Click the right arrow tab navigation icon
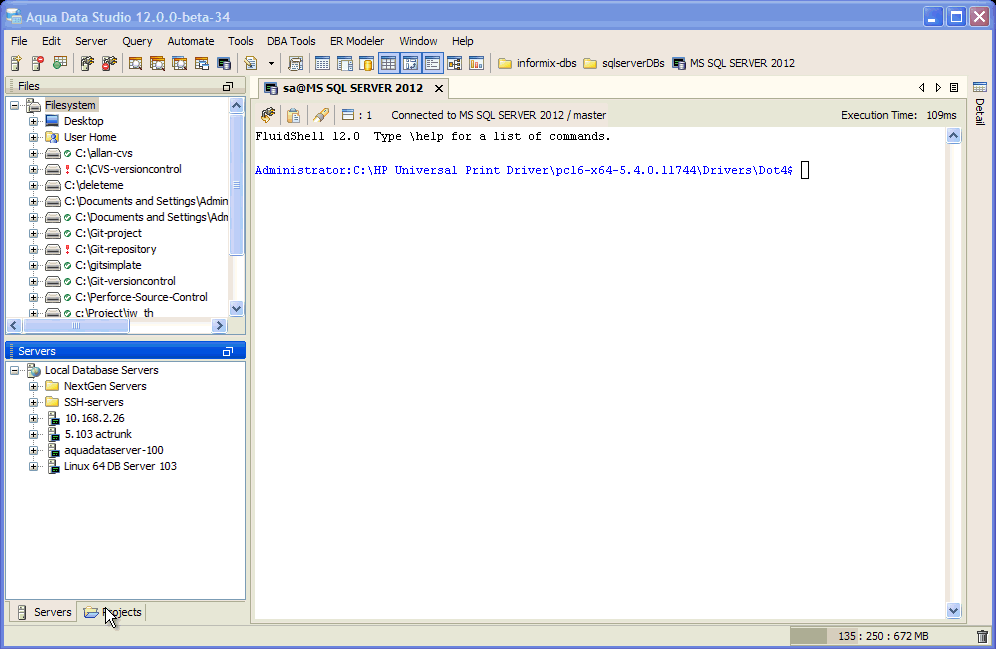This screenshot has width=996, height=649. click(x=938, y=88)
